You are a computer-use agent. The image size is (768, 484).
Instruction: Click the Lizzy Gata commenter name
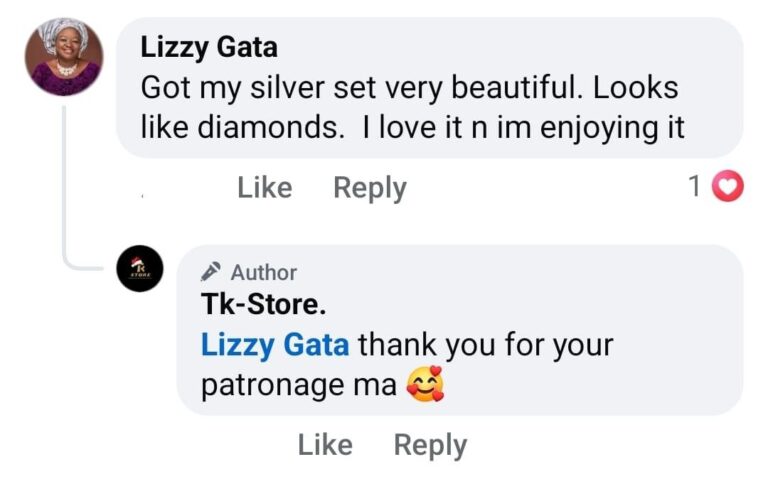[209, 46]
